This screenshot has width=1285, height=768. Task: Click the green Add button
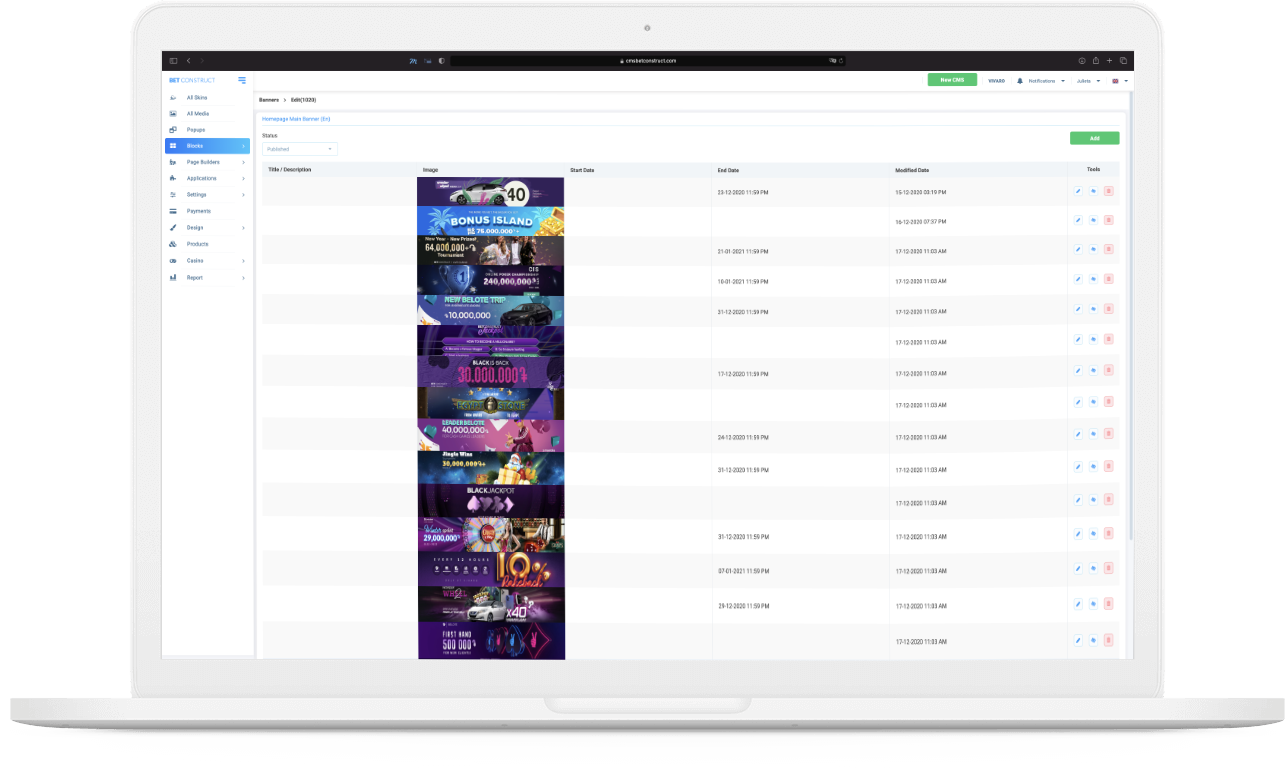click(x=1094, y=138)
